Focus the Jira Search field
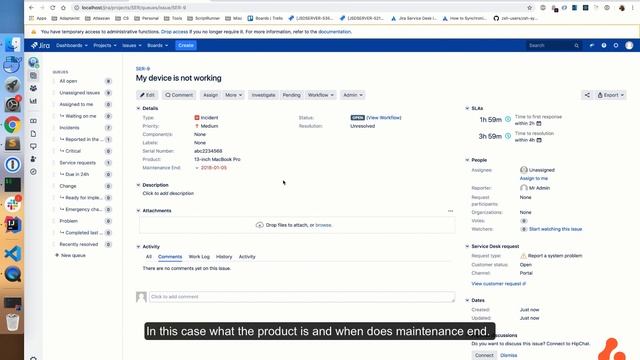640x360 pixels. pyautogui.click(x=554, y=45)
